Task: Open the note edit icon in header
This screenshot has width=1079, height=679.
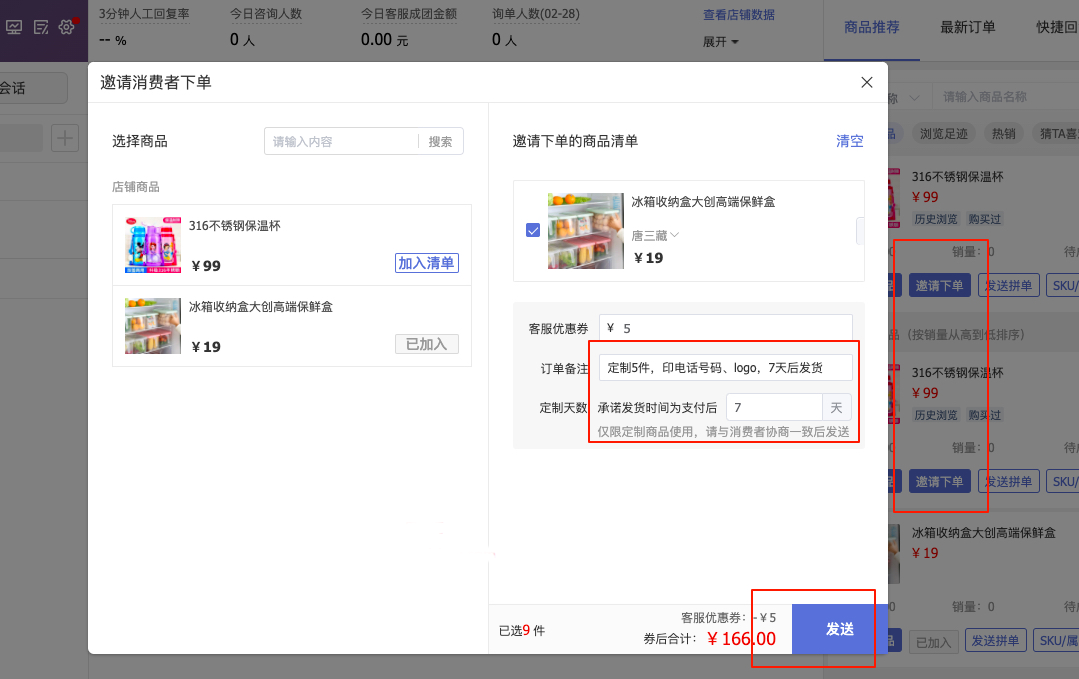Action: click(x=41, y=27)
